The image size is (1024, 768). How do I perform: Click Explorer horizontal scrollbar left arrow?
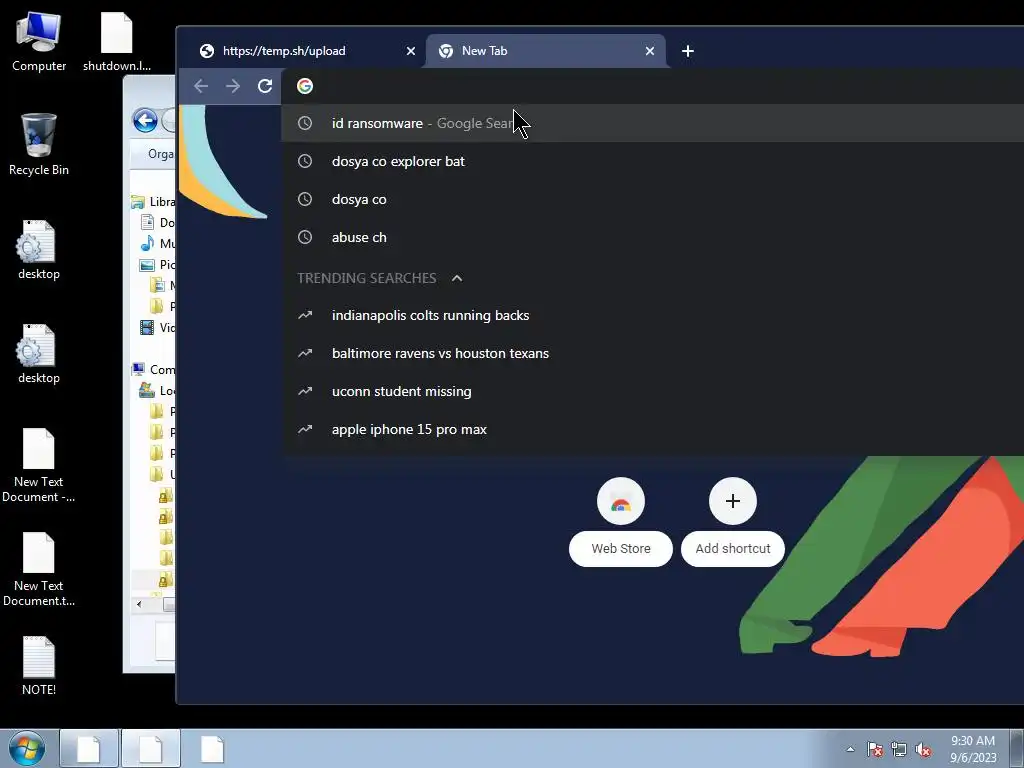[139, 605]
